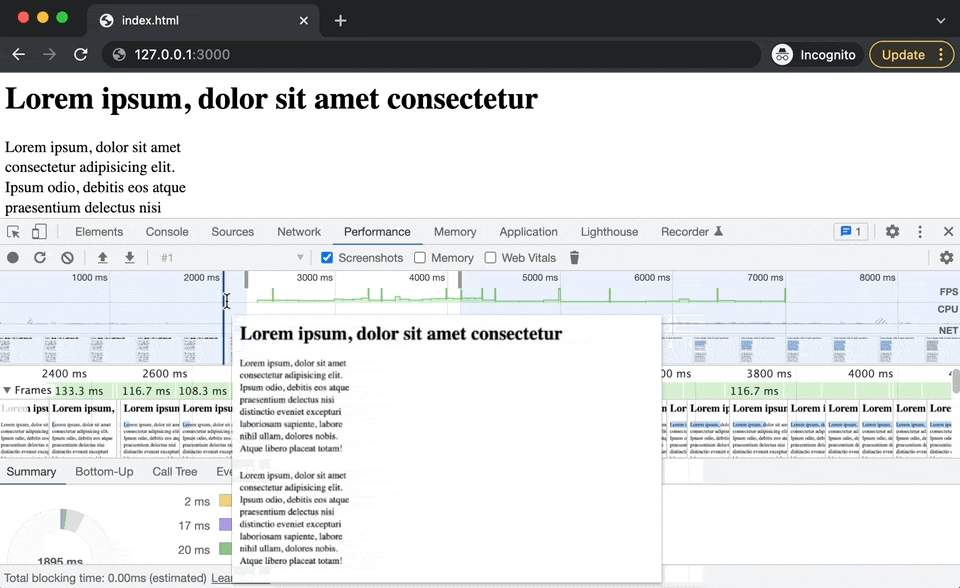
Task: Toggle the device toolbar icon
Action: [x=39, y=232]
